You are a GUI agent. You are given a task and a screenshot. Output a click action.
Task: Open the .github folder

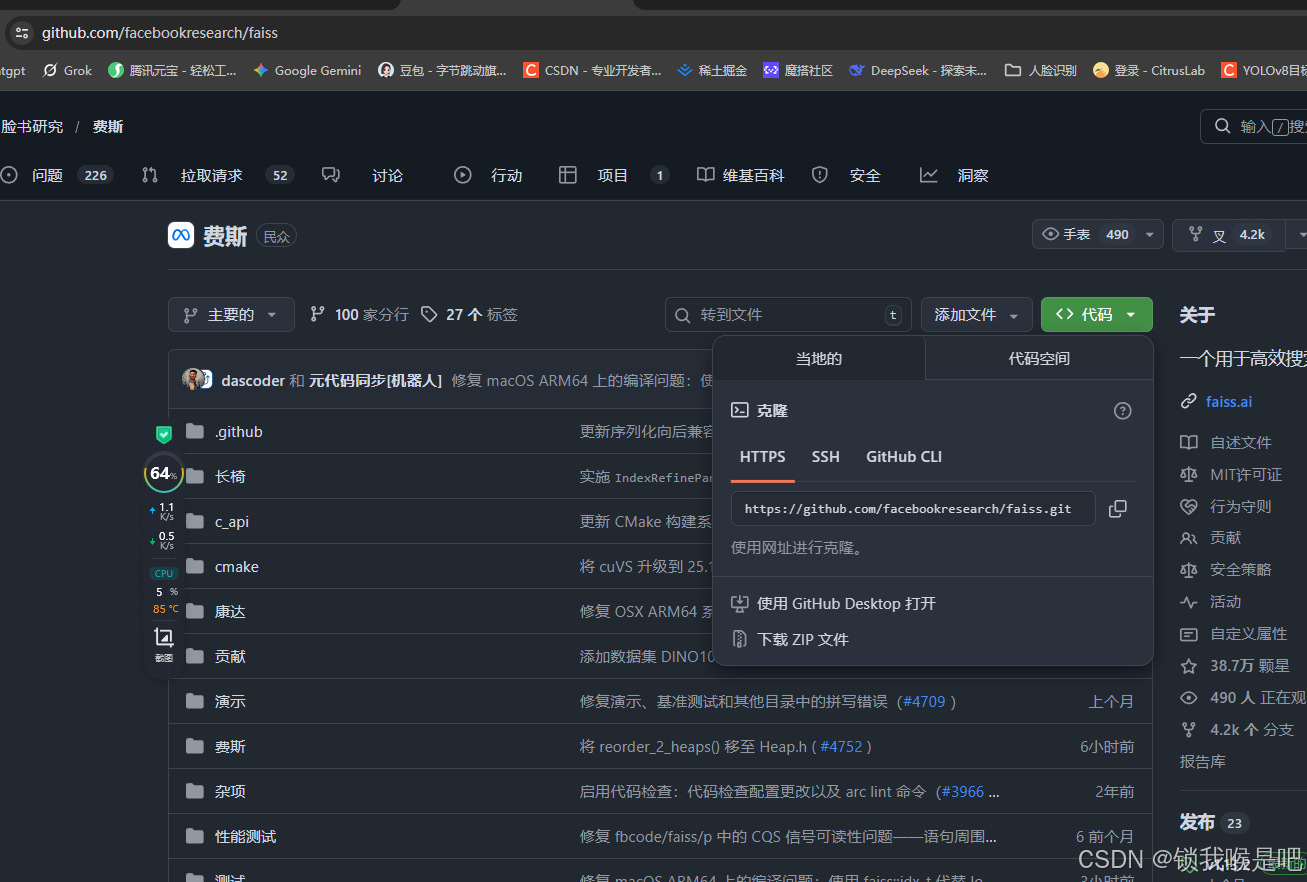pos(239,432)
